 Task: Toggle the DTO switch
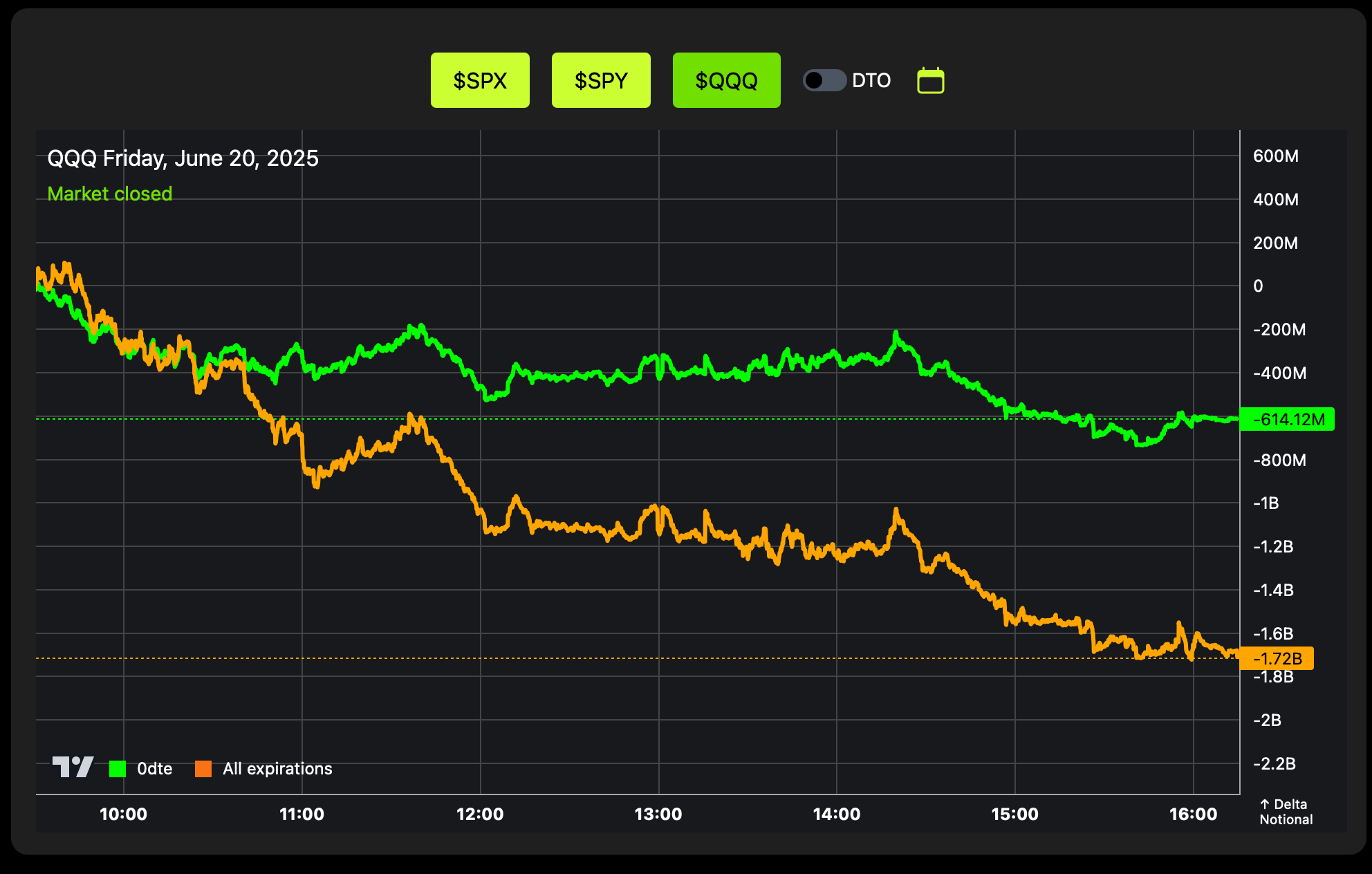click(x=824, y=80)
